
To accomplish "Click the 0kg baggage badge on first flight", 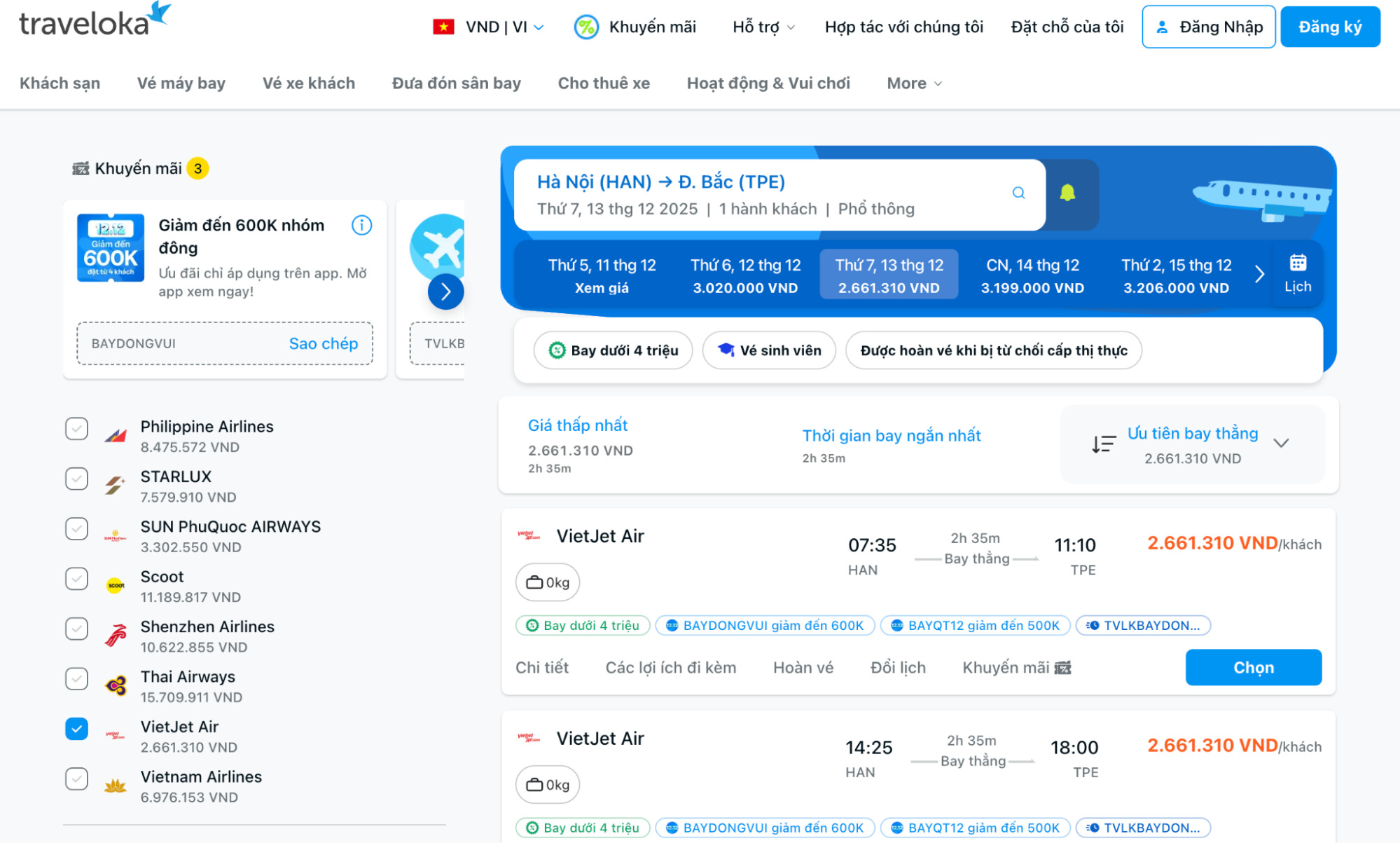I will click(x=548, y=582).
